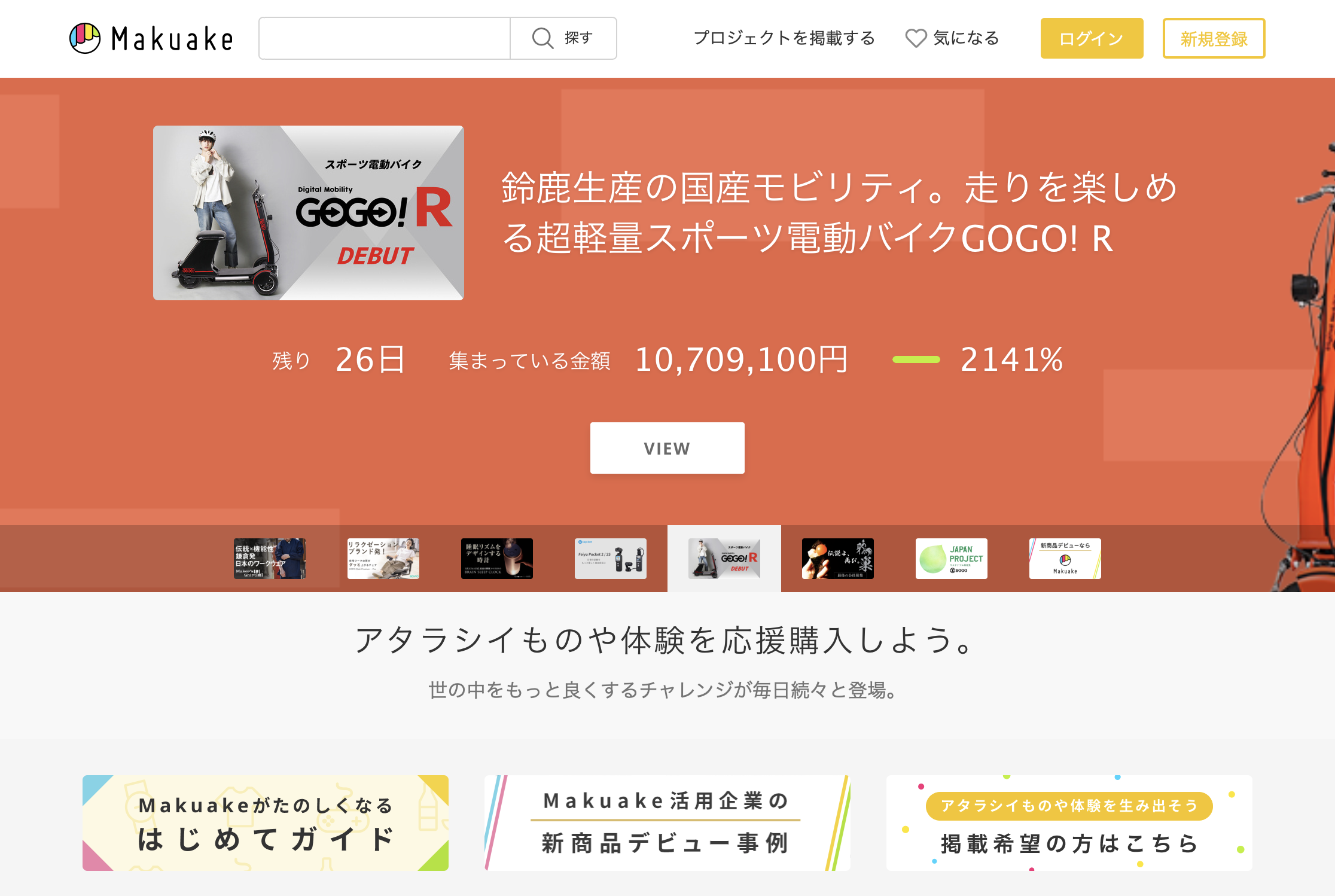This screenshot has height=896, width=1335.
Task: Click the 新規登録 sign-up button
Action: coord(1214,38)
